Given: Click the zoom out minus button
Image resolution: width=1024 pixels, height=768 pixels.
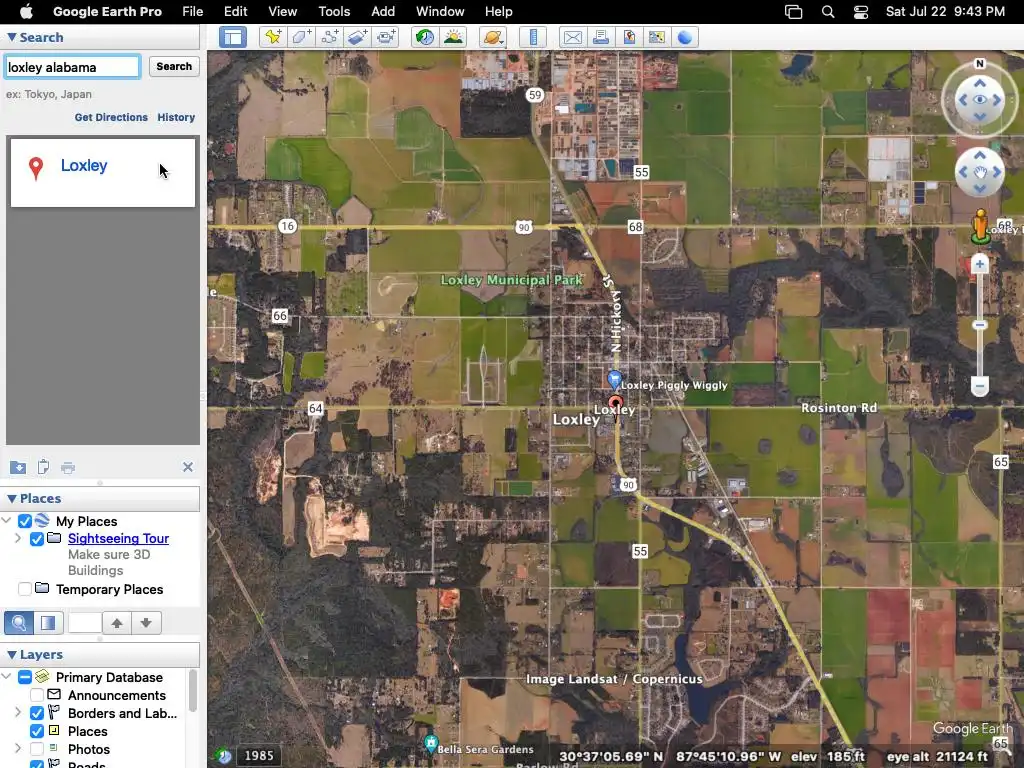Looking at the screenshot, I should tap(980, 386).
